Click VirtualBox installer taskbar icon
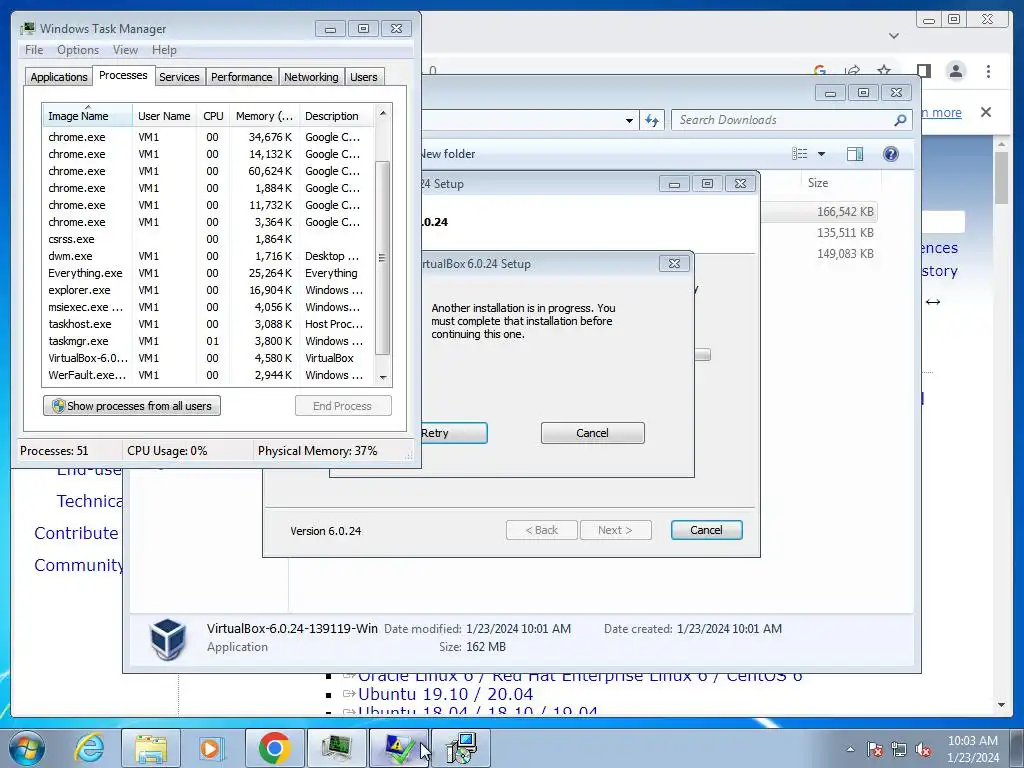 (x=461, y=748)
